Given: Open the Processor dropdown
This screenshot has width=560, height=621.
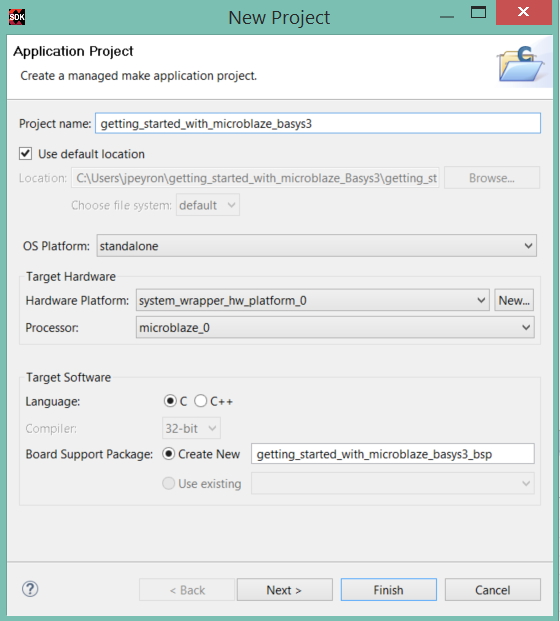Looking at the screenshot, I should coord(335,328).
